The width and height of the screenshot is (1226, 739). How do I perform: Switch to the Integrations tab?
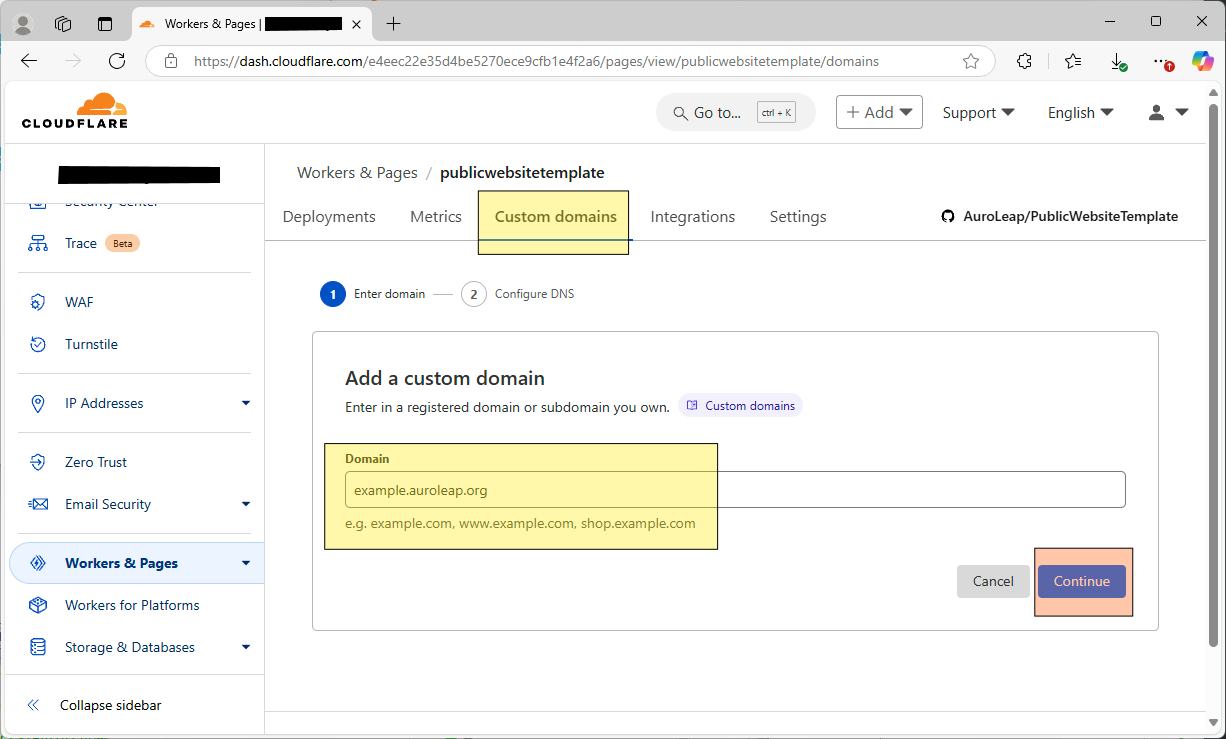coord(692,216)
